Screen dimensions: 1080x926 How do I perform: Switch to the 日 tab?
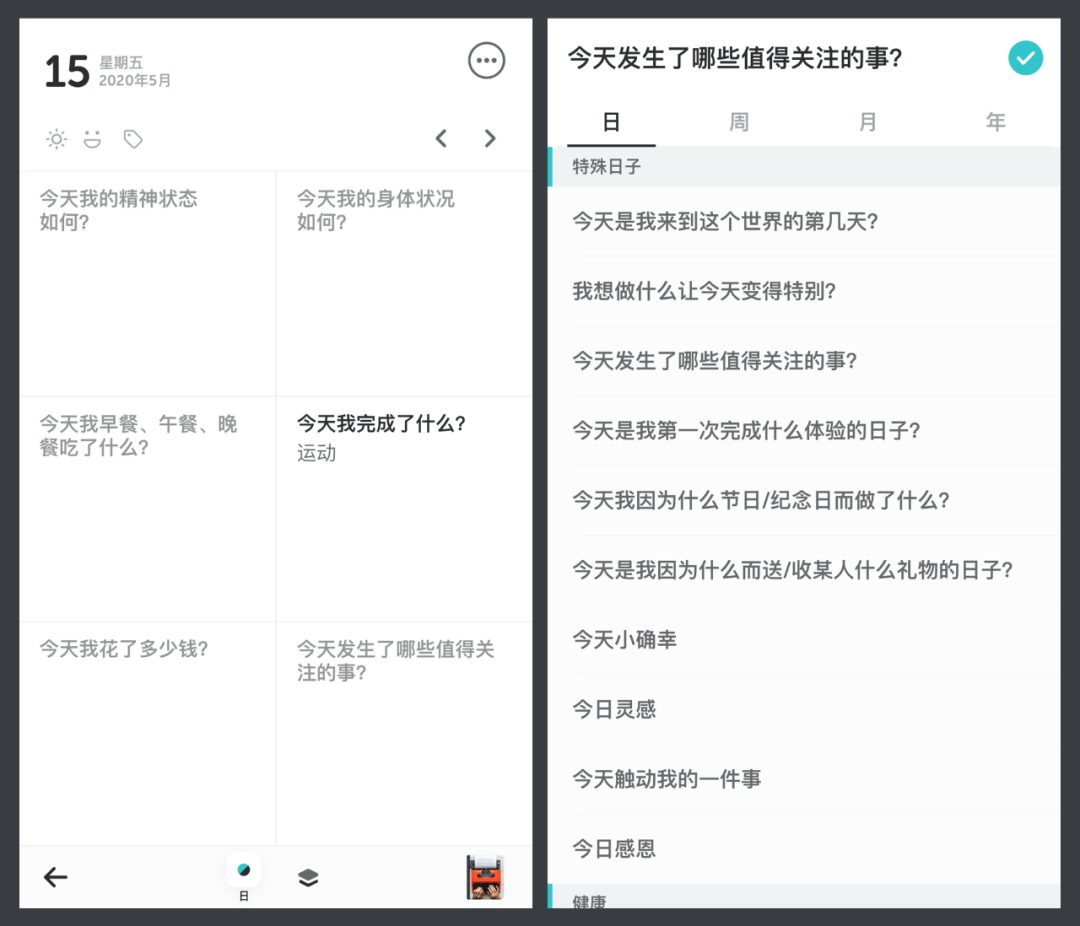pyautogui.click(x=611, y=123)
